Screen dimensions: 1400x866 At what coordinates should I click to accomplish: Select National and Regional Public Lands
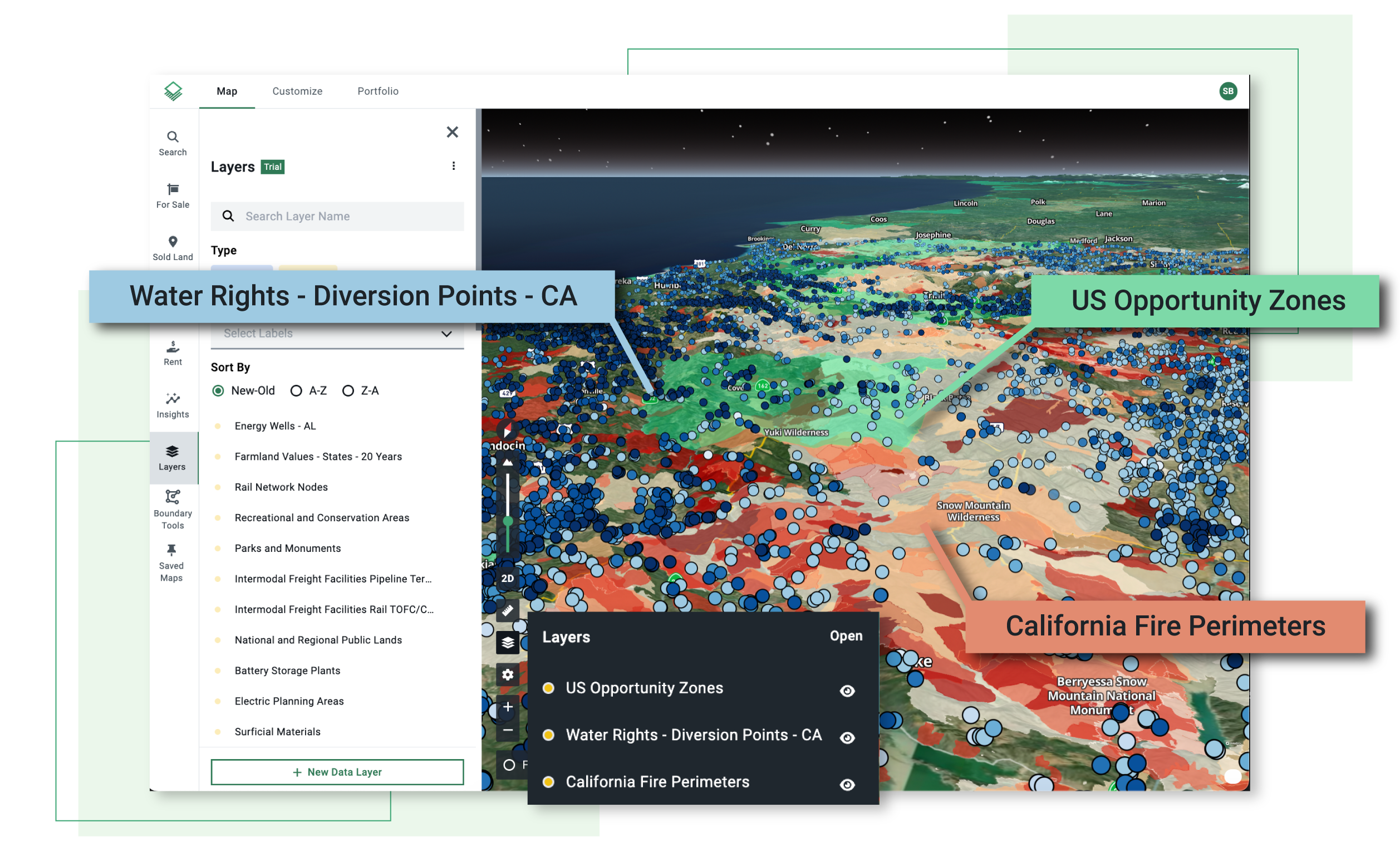coord(318,640)
